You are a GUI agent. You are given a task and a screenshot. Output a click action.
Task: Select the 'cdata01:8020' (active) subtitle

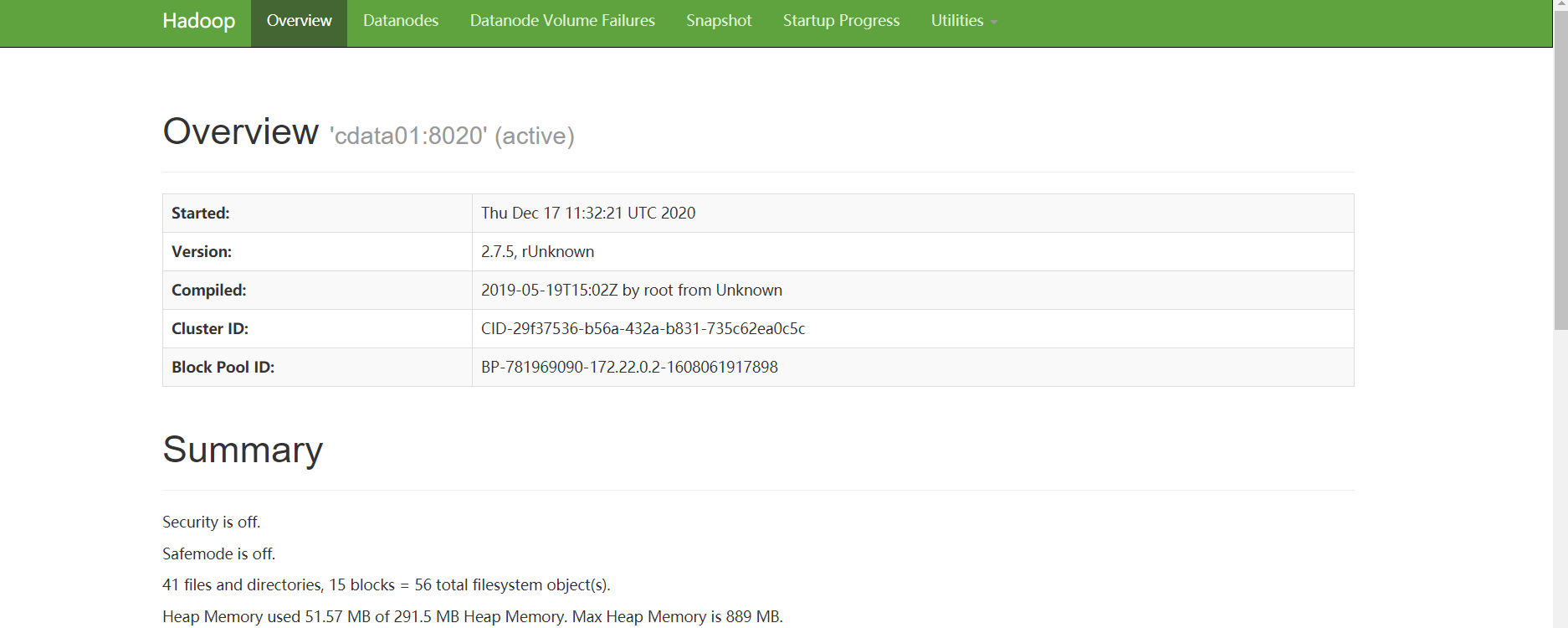click(x=452, y=136)
